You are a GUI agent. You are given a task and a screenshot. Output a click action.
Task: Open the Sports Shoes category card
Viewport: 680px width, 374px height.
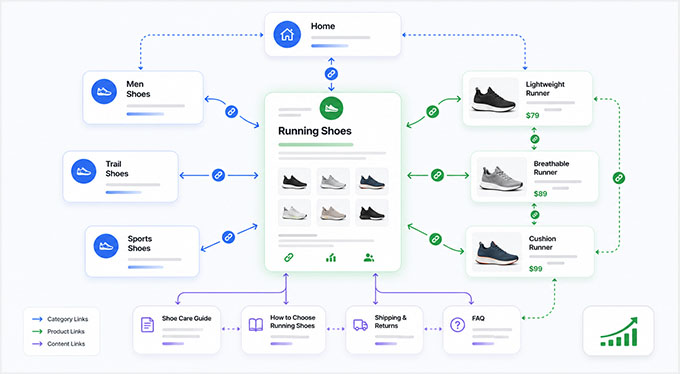click(x=142, y=251)
